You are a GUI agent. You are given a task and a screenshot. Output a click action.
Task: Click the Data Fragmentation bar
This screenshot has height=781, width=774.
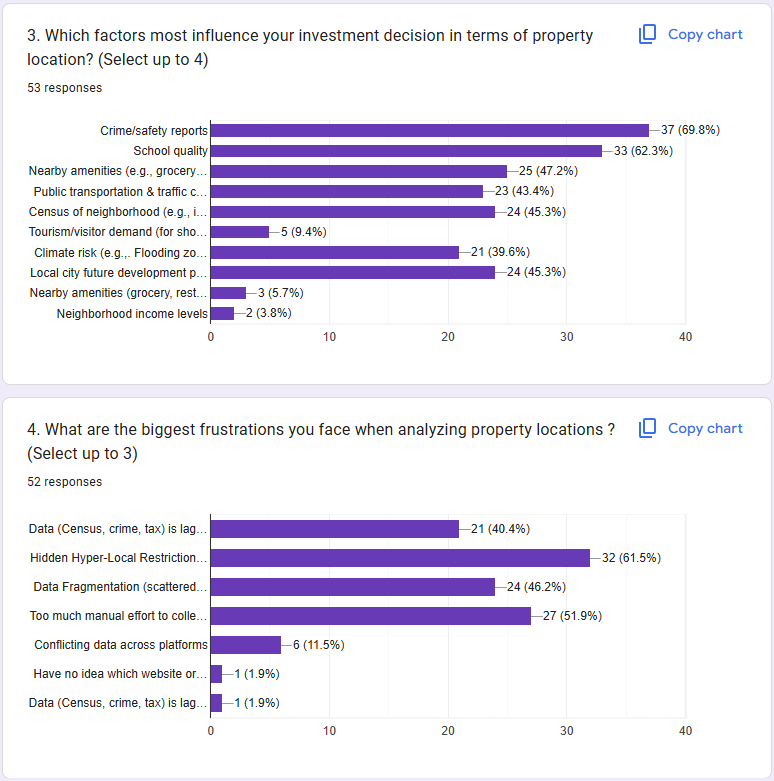click(x=353, y=587)
